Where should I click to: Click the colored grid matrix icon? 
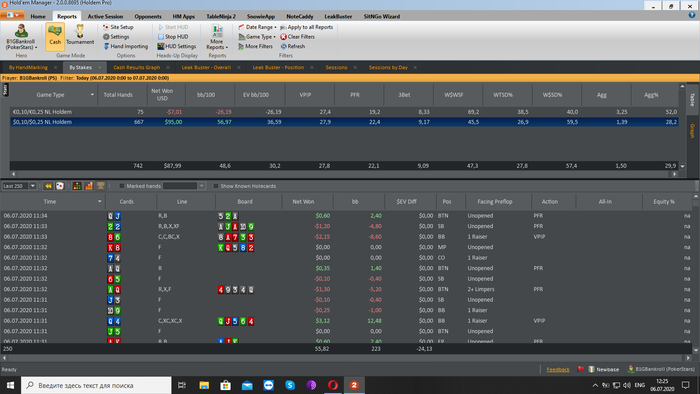tap(77, 186)
